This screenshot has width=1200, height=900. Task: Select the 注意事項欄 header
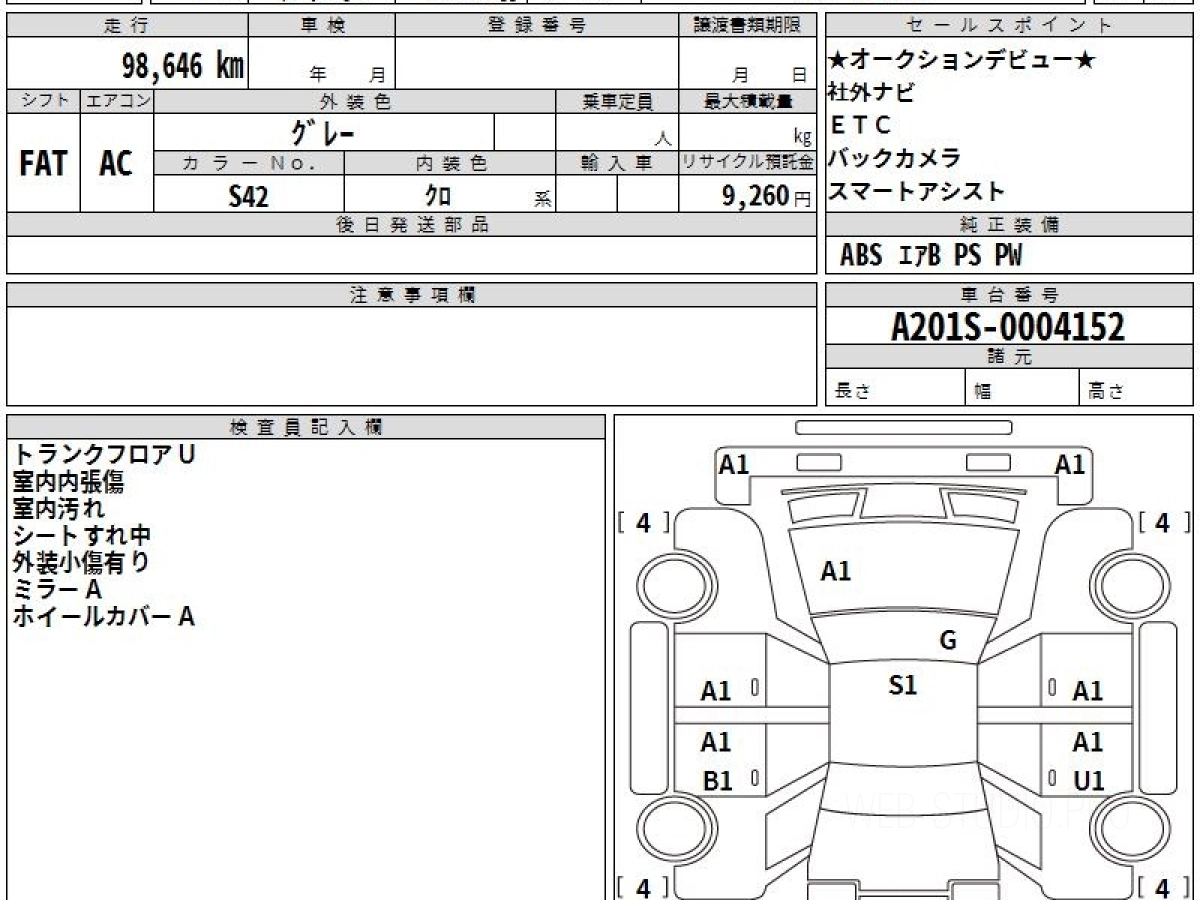[x=412, y=295]
